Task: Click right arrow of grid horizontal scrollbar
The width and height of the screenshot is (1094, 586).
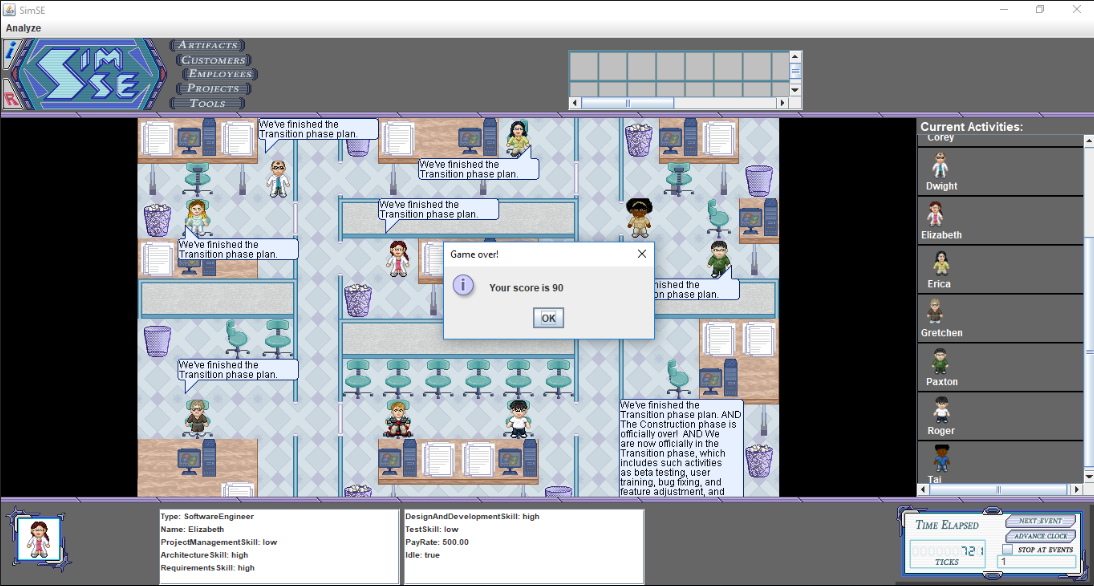Action: click(x=783, y=103)
